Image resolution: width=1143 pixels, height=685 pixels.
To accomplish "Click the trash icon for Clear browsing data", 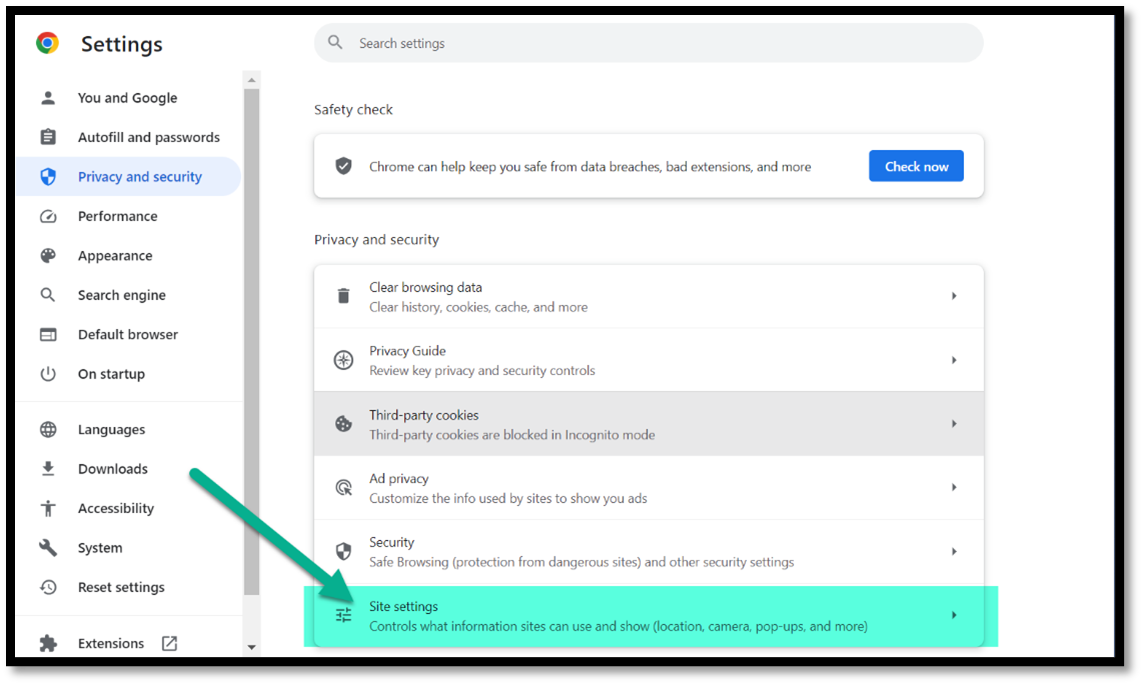I will pyautogui.click(x=343, y=296).
